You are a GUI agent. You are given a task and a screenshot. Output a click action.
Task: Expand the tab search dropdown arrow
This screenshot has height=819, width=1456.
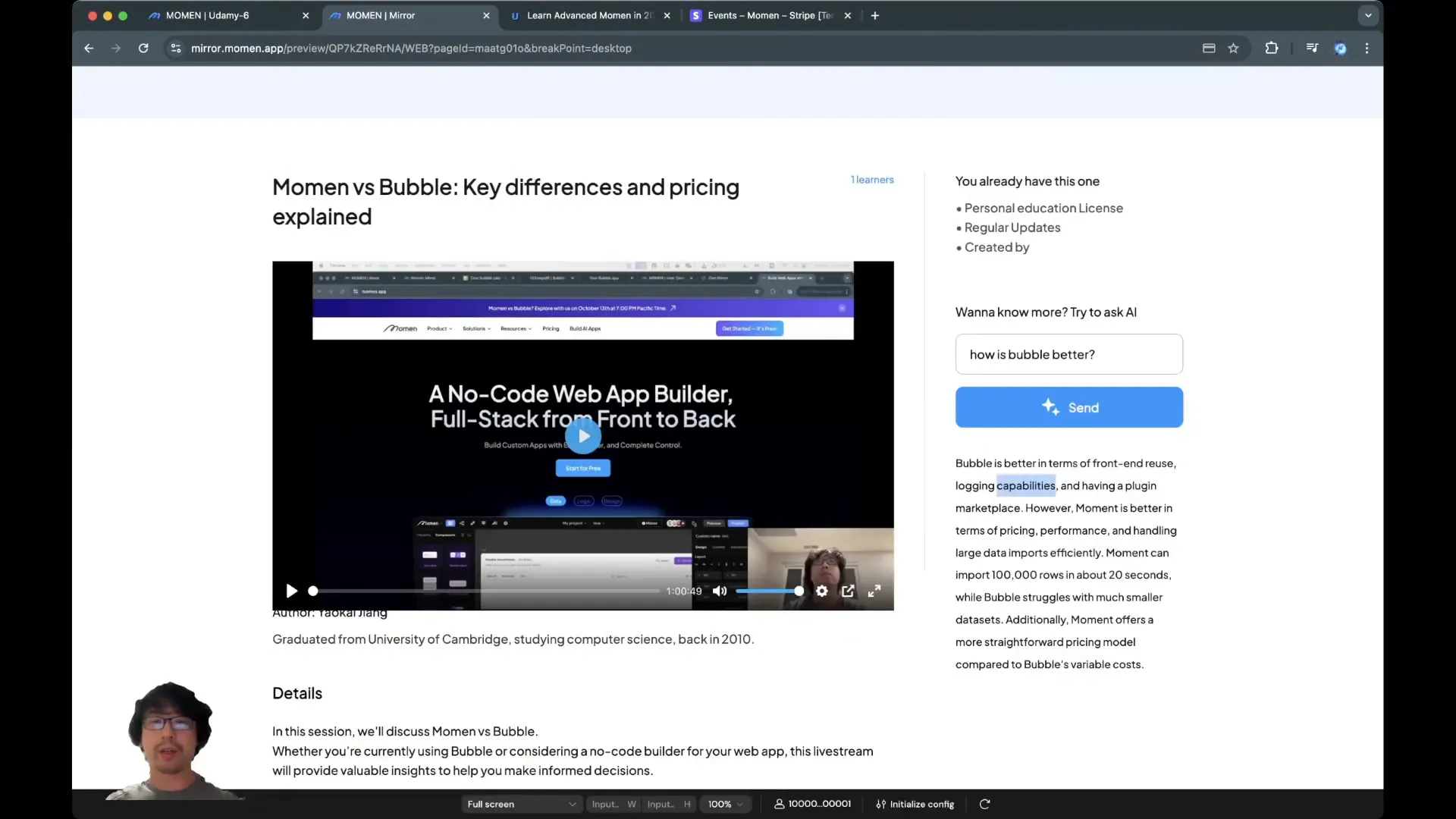pyautogui.click(x=1368, y=15)
